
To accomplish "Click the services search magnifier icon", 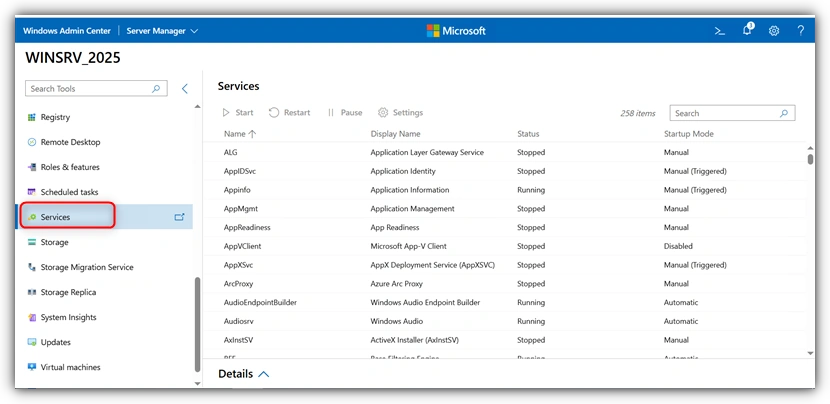I will click(784, 113).
